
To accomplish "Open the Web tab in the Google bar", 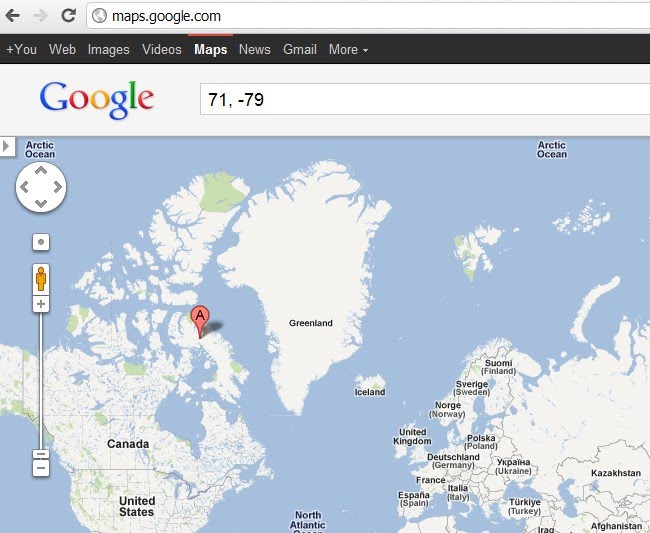I will coord(62,49).
